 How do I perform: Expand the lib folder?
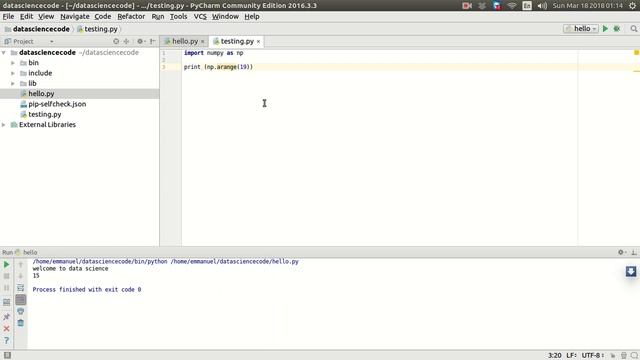click(x=13, y=83)
